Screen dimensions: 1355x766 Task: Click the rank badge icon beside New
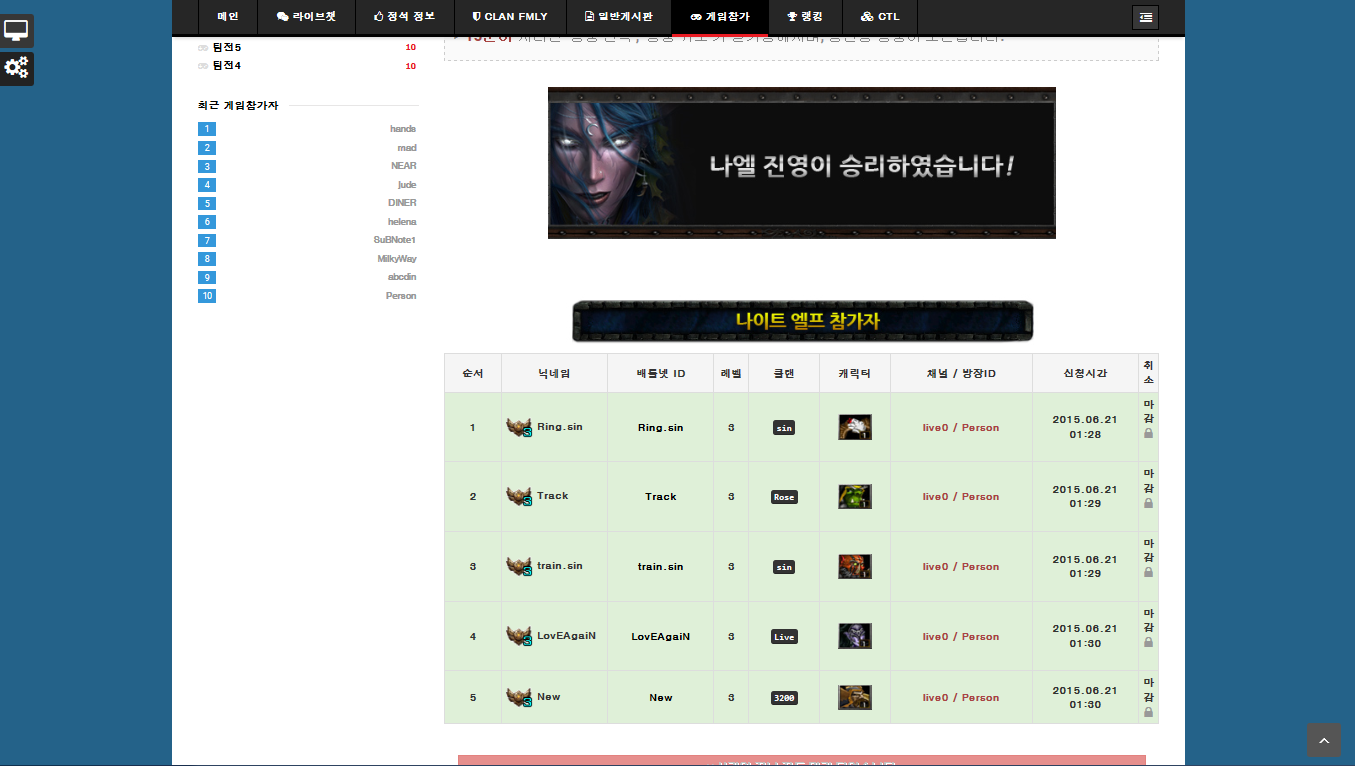[519, 697]
